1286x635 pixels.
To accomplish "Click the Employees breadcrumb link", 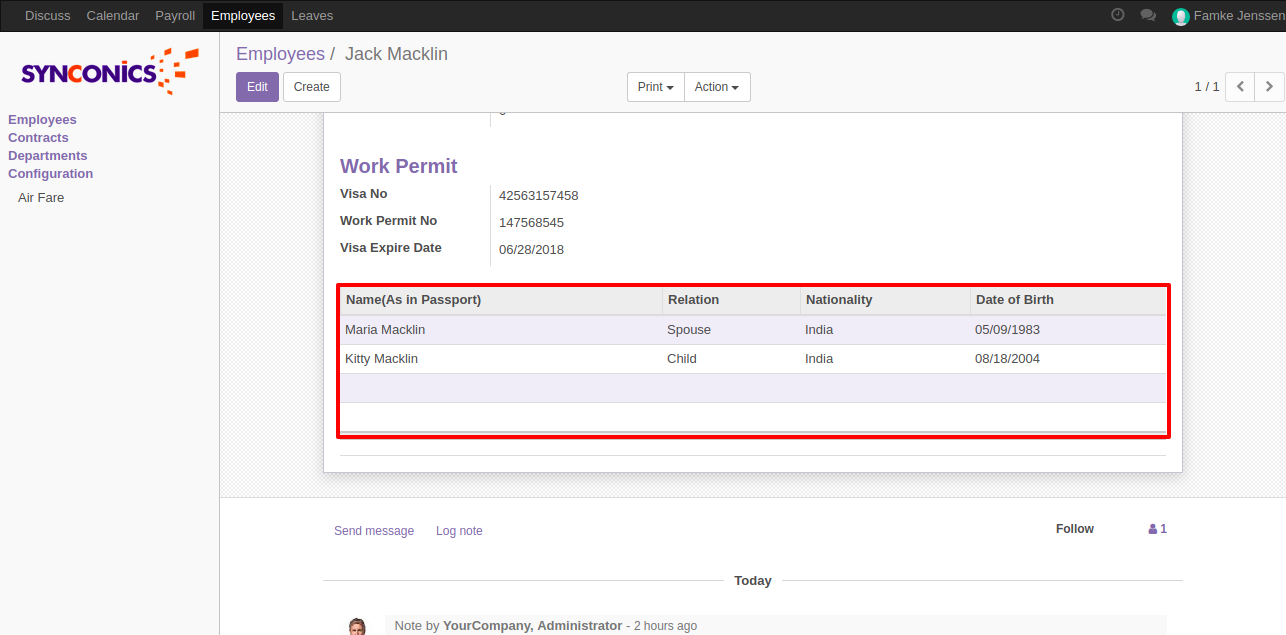I will [280, 54].
